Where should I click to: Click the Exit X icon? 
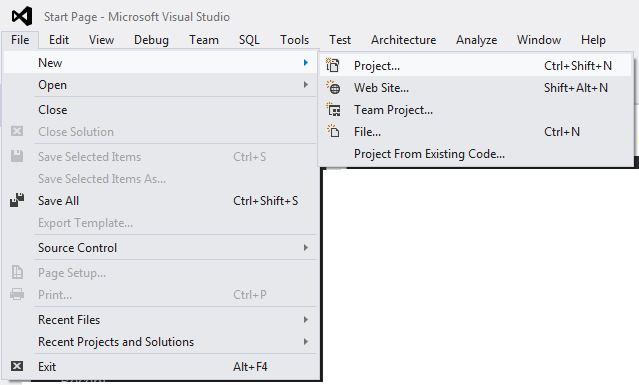click(x=17, y=366)
